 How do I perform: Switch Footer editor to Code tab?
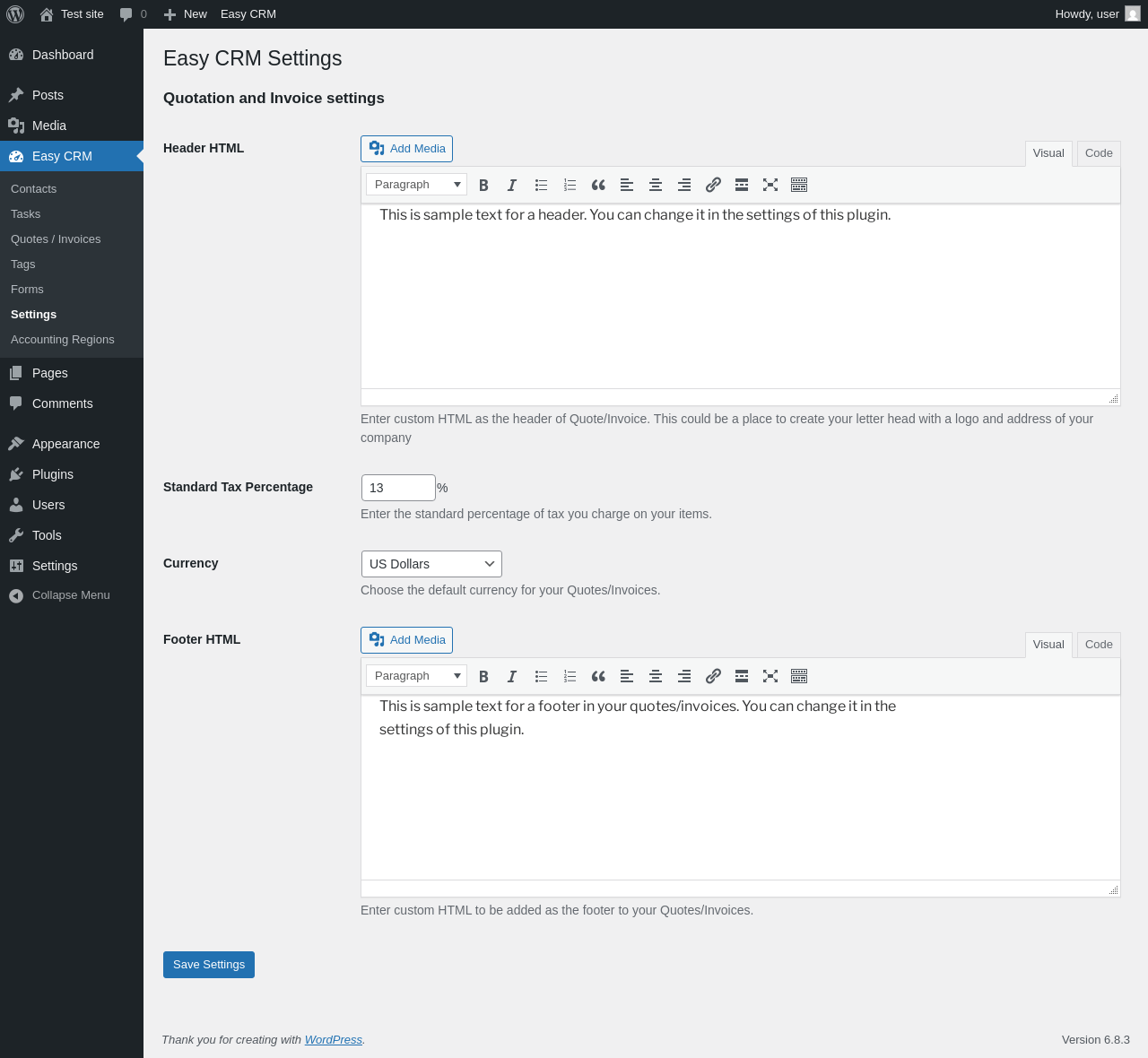(x=1099, y=645)
